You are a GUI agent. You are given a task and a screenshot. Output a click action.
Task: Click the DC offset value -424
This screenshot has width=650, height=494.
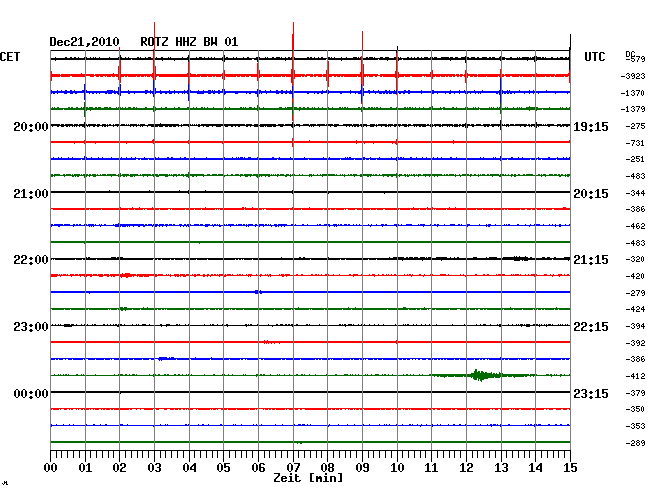coord(635,309)
